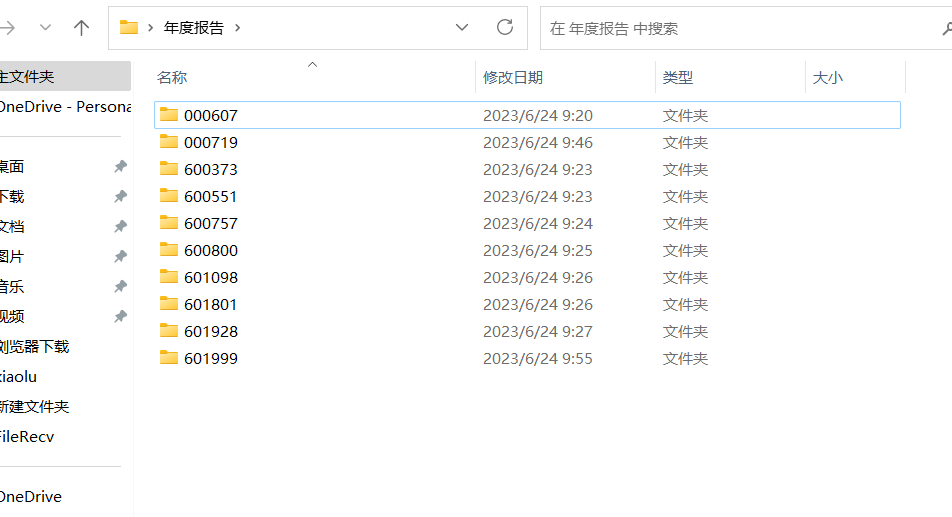Open 浏览器下载 sidebar folder
952x517 pixels.
click(35, 346)
